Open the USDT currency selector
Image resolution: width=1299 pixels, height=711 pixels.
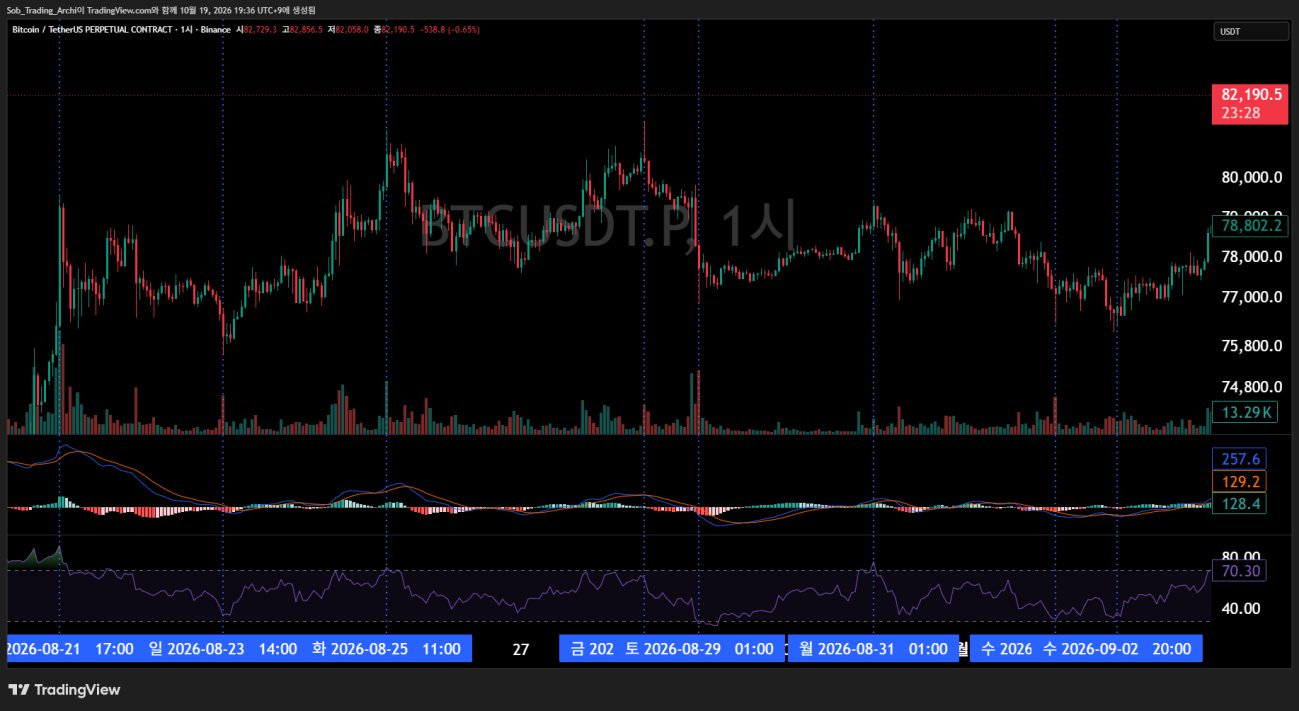point(1251,32)
